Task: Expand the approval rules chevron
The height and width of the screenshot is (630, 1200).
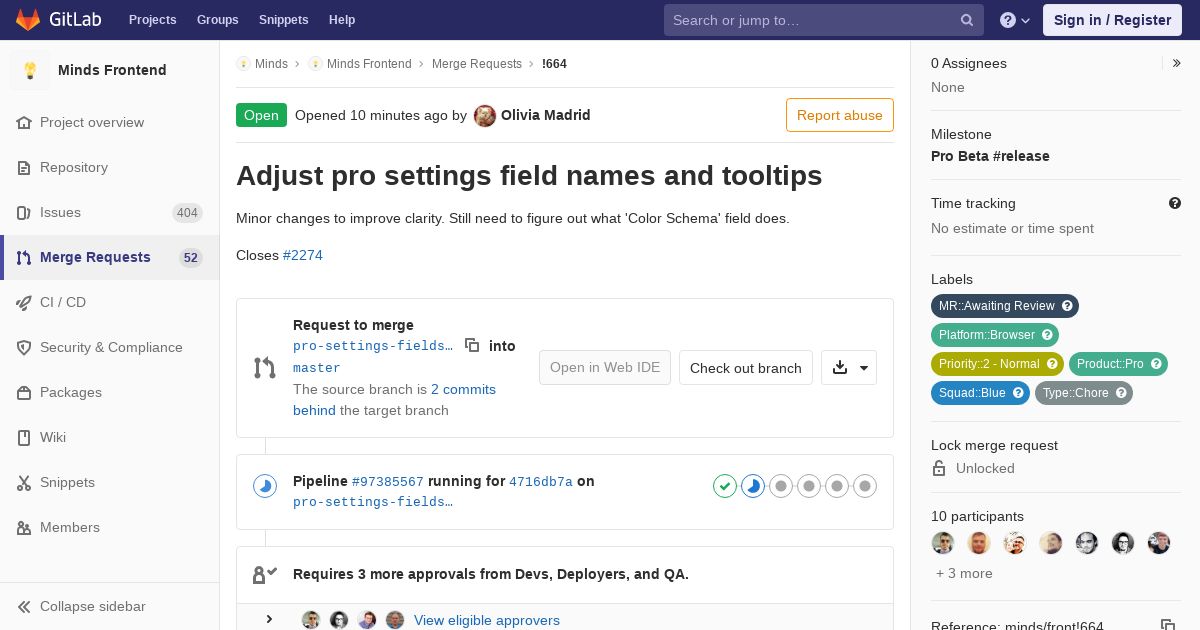Action: coord(269,619)
